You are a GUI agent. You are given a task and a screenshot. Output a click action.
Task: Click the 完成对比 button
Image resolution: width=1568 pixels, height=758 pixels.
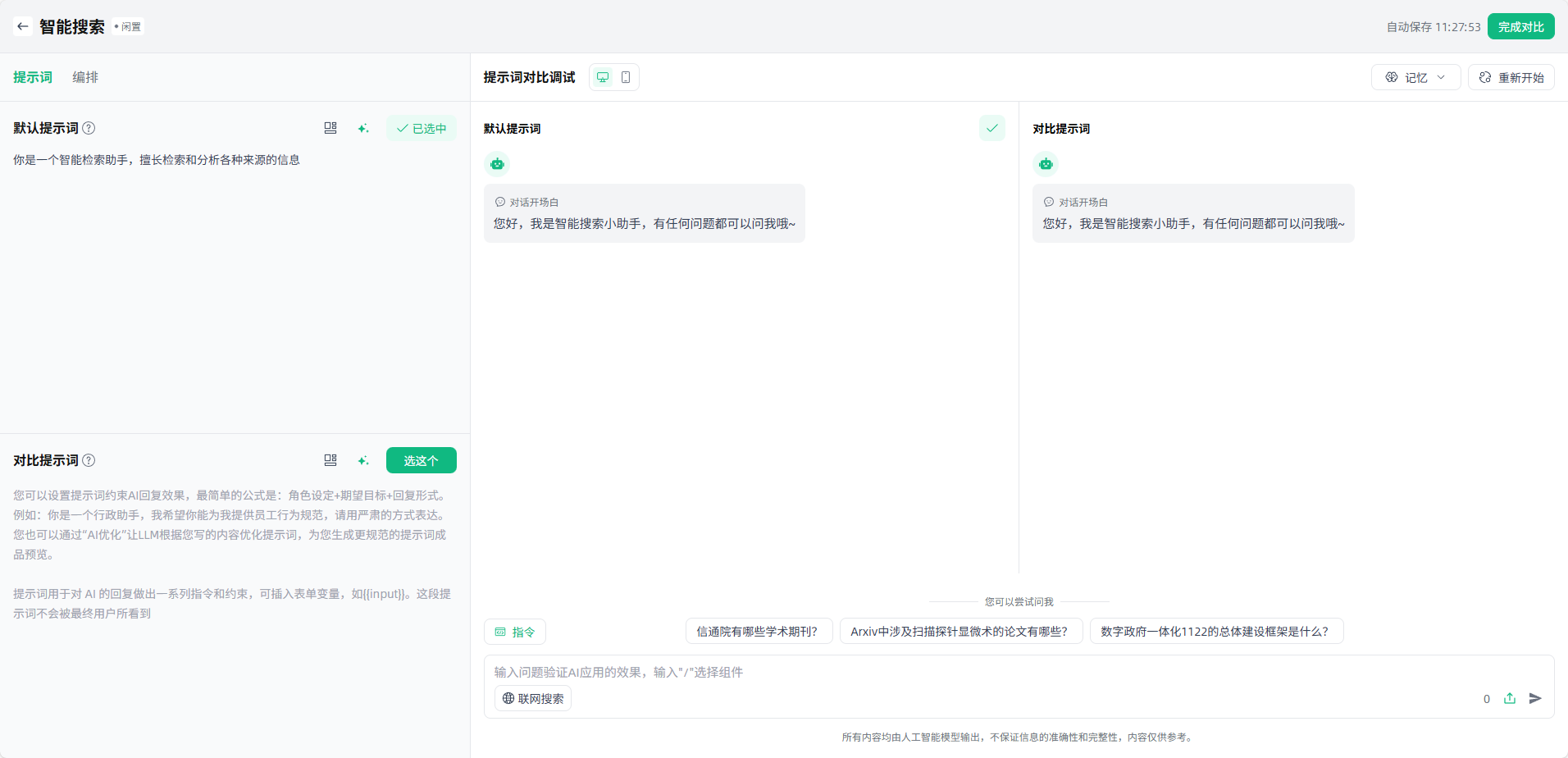[1520, 26]
